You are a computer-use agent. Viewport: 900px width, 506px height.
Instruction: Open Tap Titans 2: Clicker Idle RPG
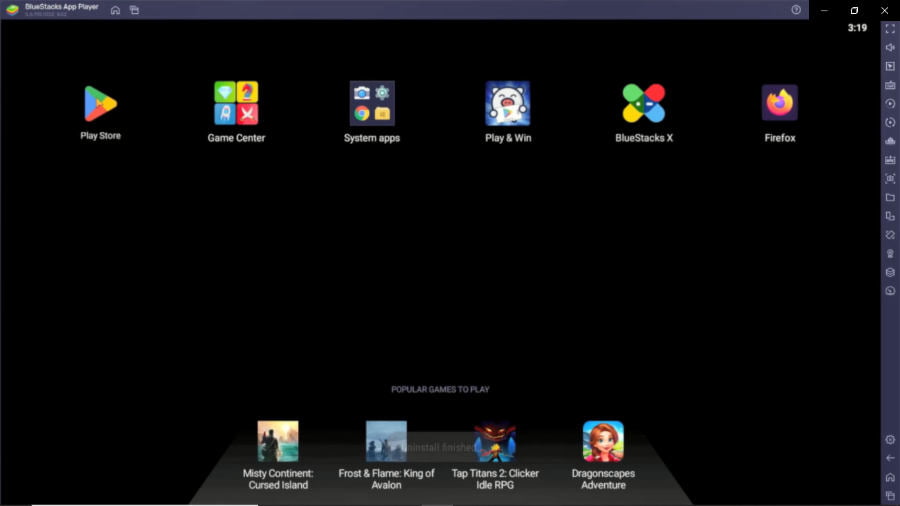pos(495,441)
